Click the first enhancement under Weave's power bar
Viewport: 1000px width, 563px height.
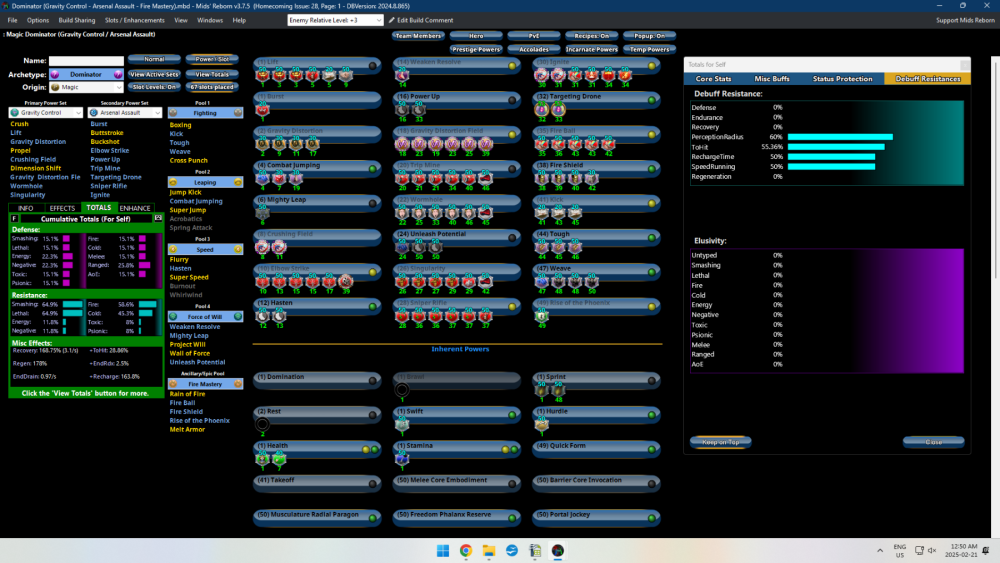pos(541,281)
